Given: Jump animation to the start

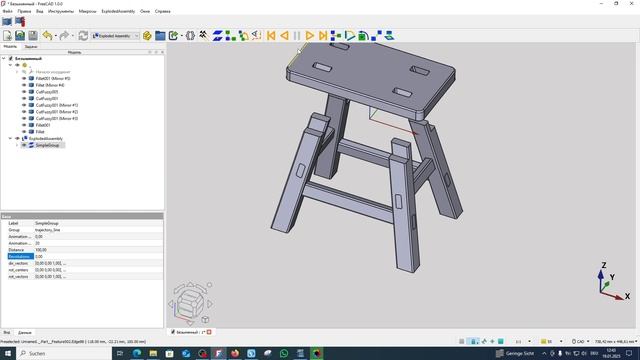Looking at the screenshot, I should pos(271,36).
